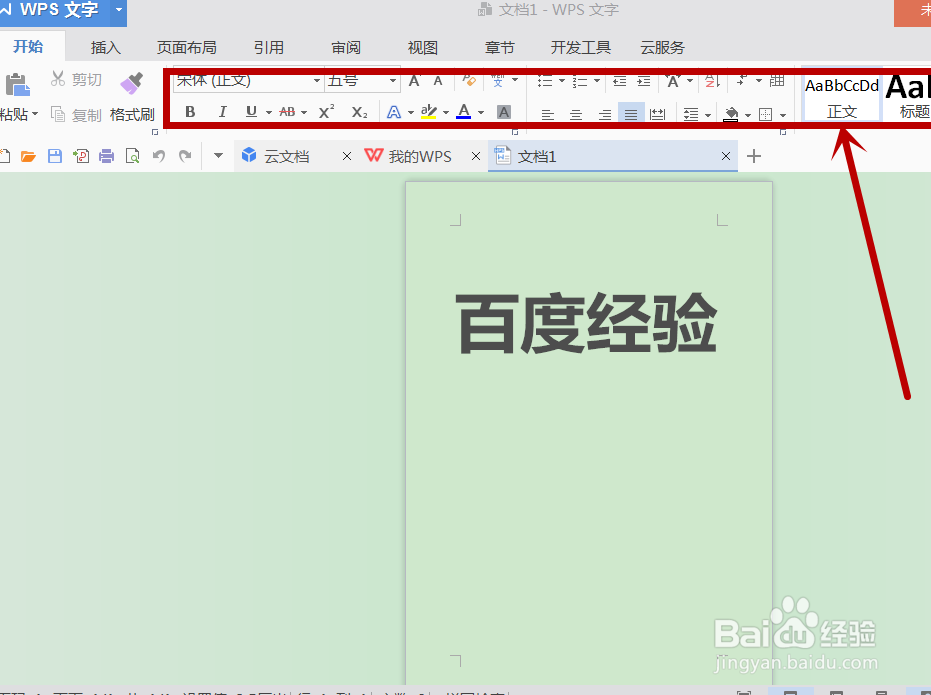
Task: Click the Paste clipboard icon
Action: click(x=17, y=85)
